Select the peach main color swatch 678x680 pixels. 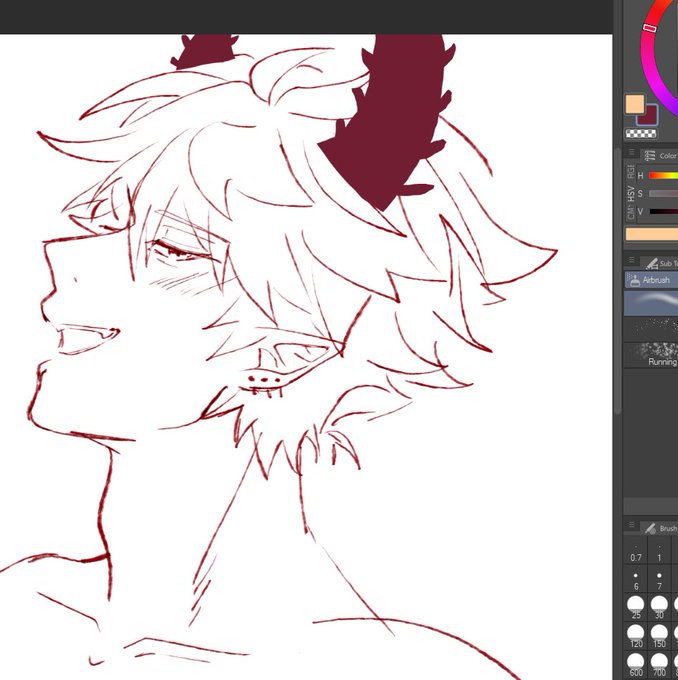click(x=635, y=104)
